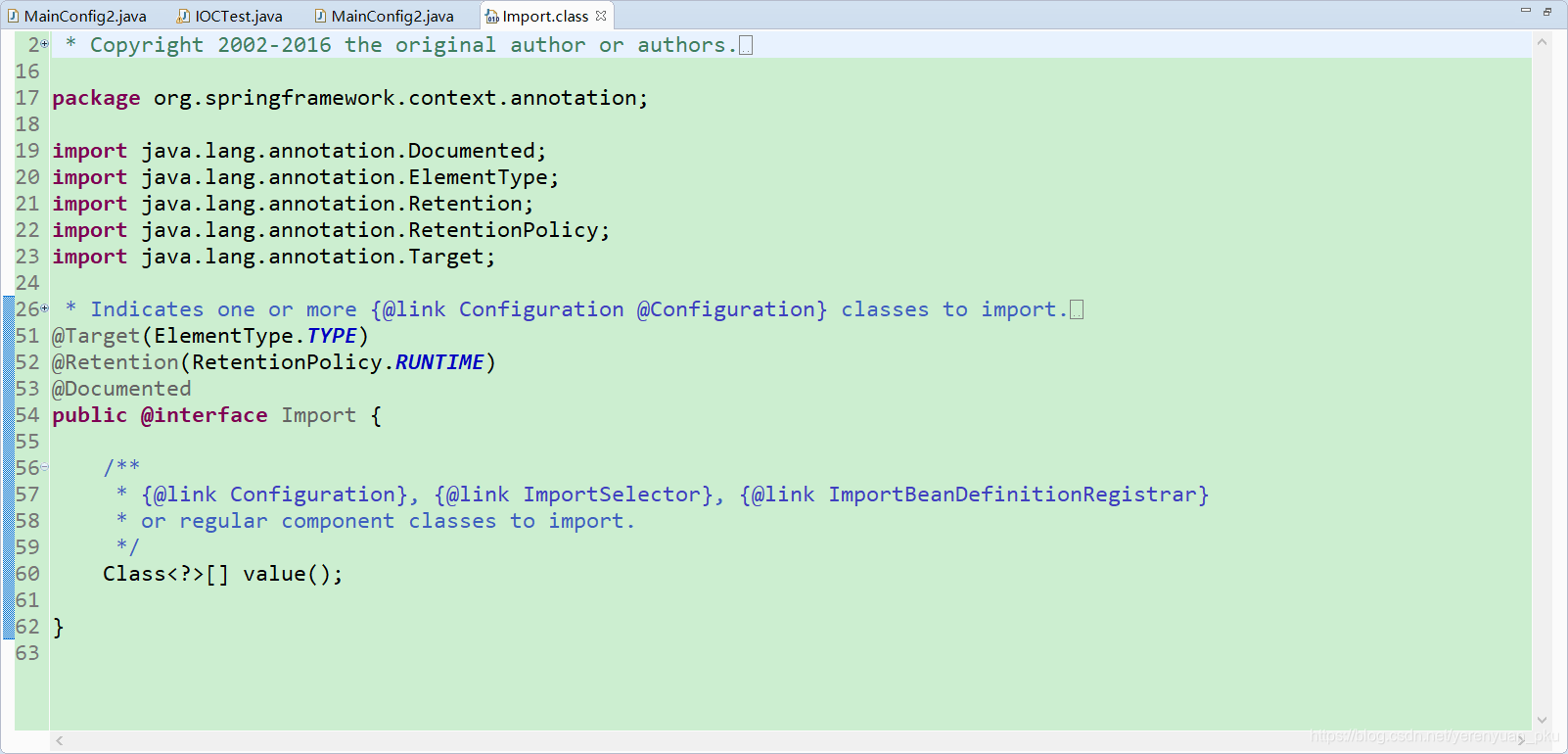This screenshot has height=754, width=1568.
Task: Click line number 60 in the gutter
Action: 27,574
